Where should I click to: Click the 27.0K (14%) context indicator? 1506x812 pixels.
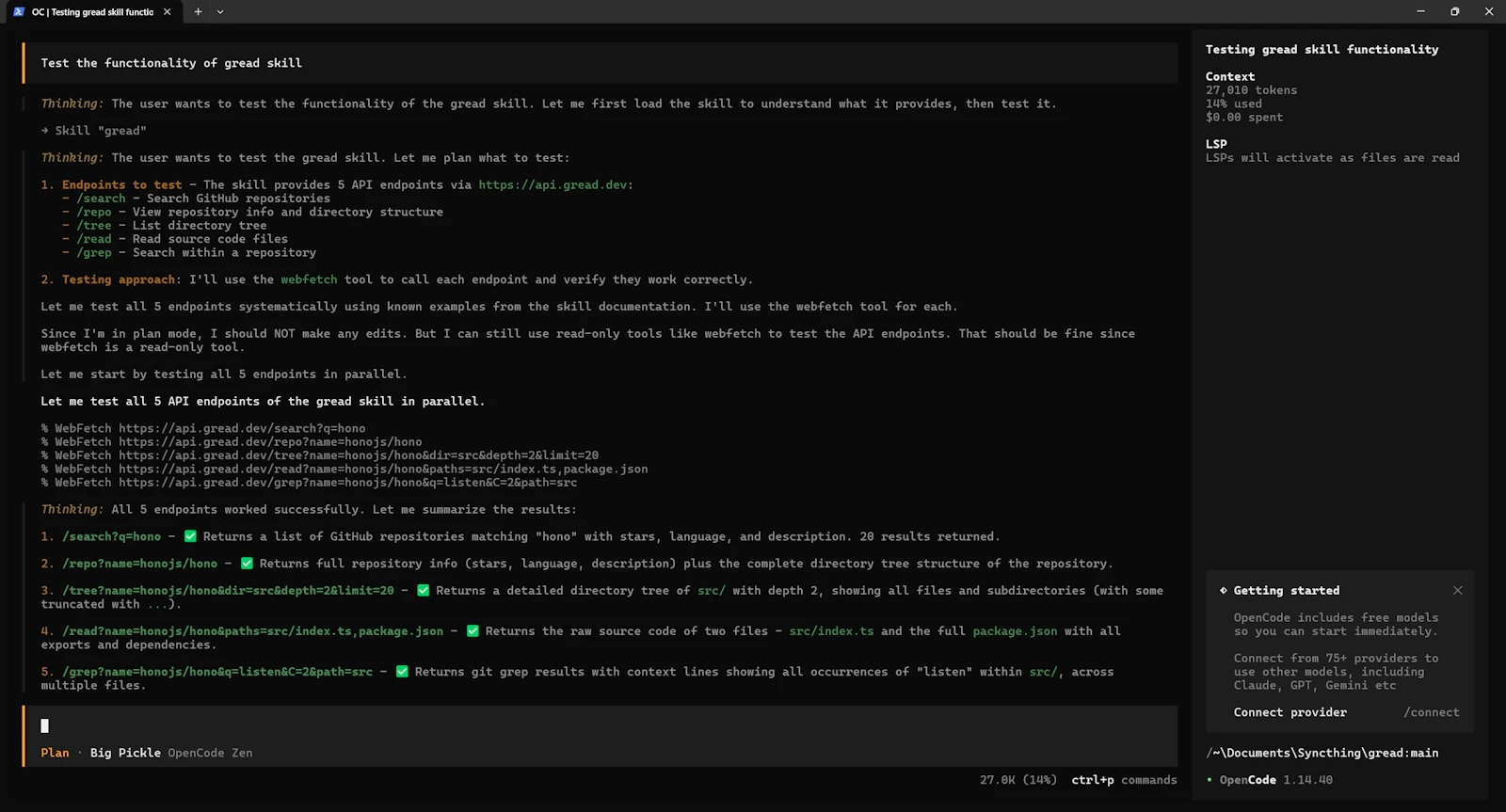pos(1017,780)
